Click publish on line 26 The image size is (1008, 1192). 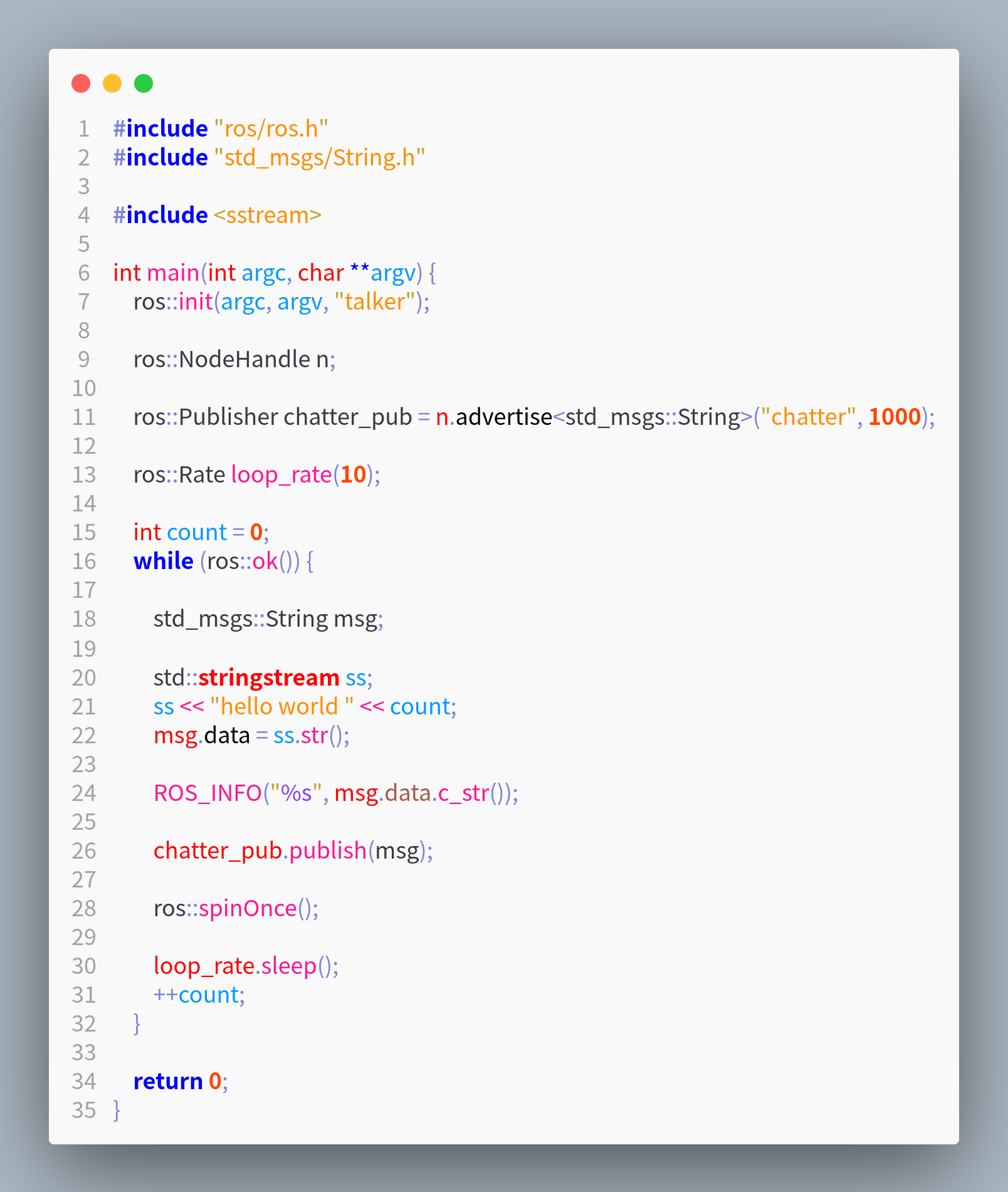(x=328, y=852)
